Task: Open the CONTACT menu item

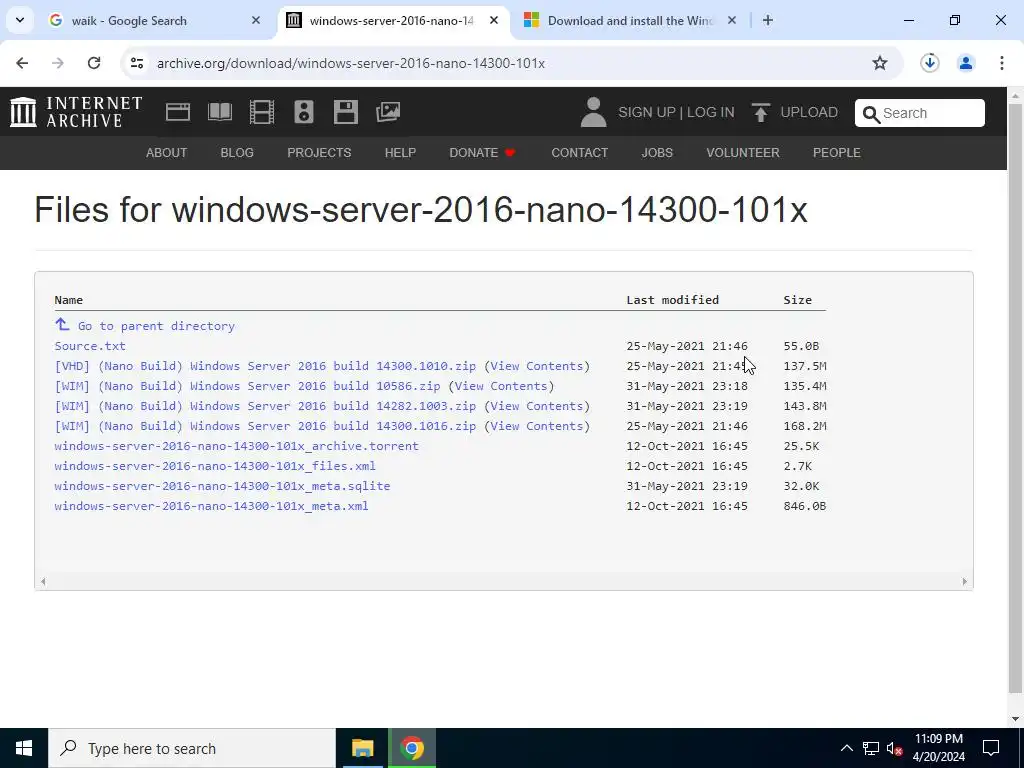Action: [579, 153]
